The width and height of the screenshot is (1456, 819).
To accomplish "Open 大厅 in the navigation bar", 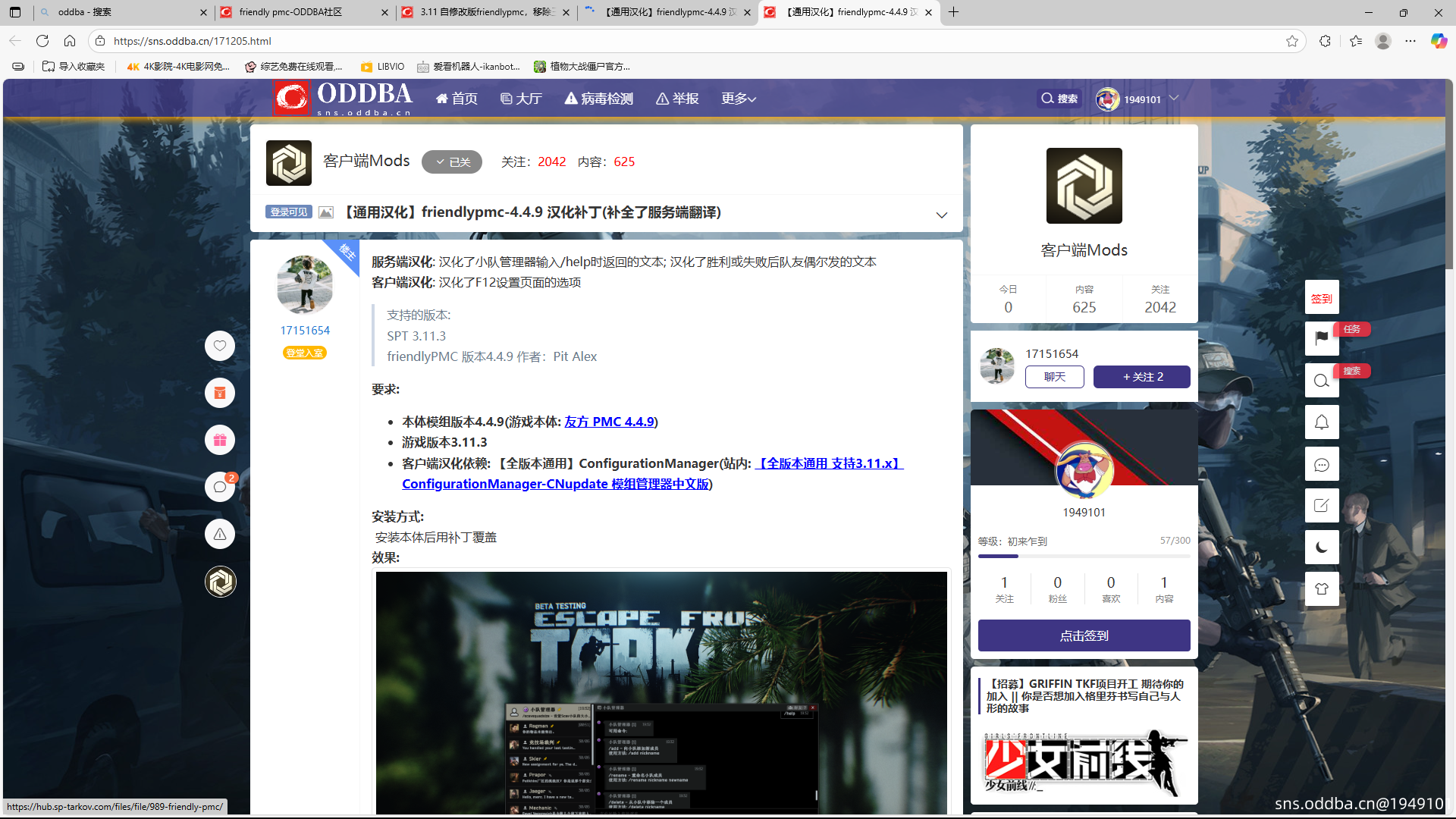I will (x=521, y=99).
